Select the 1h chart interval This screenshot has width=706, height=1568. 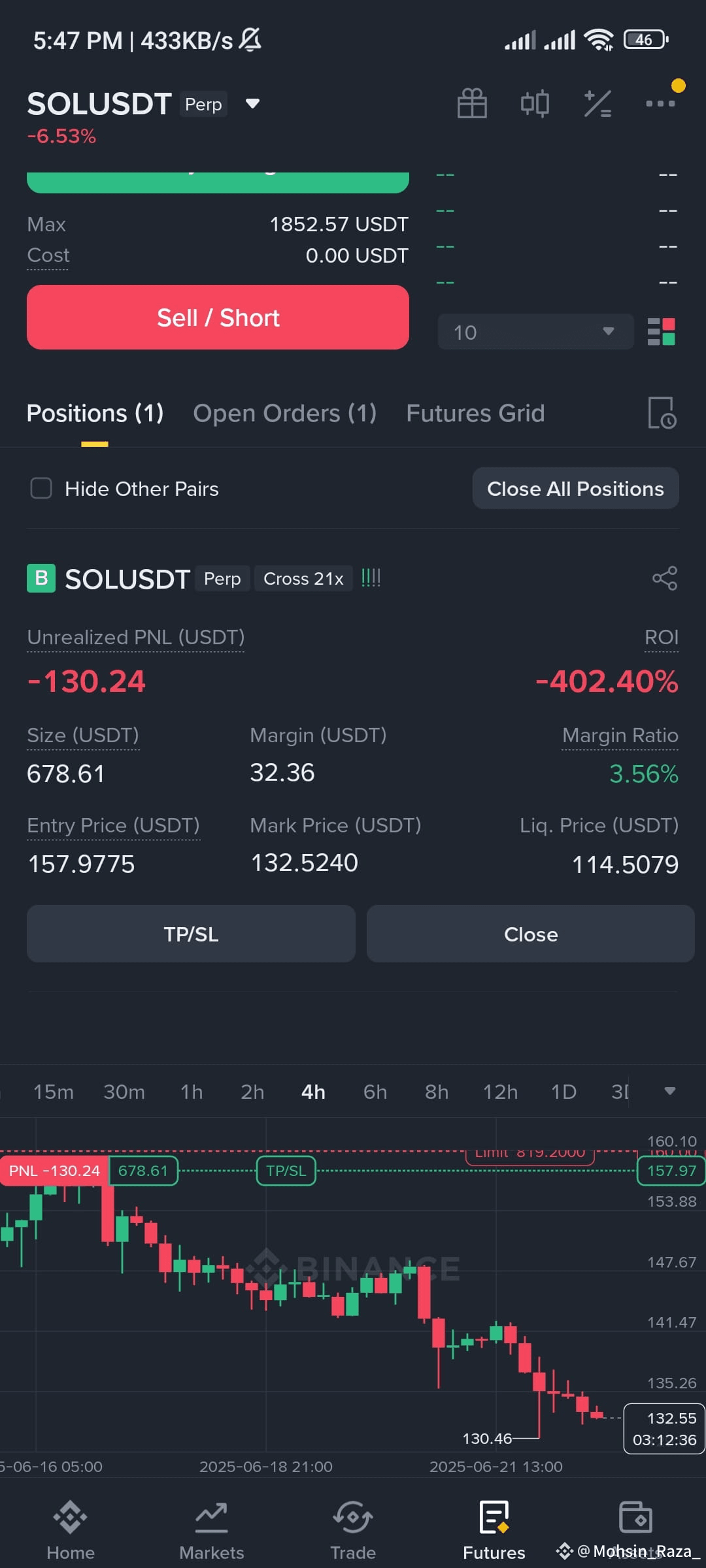click(192, 1092)
